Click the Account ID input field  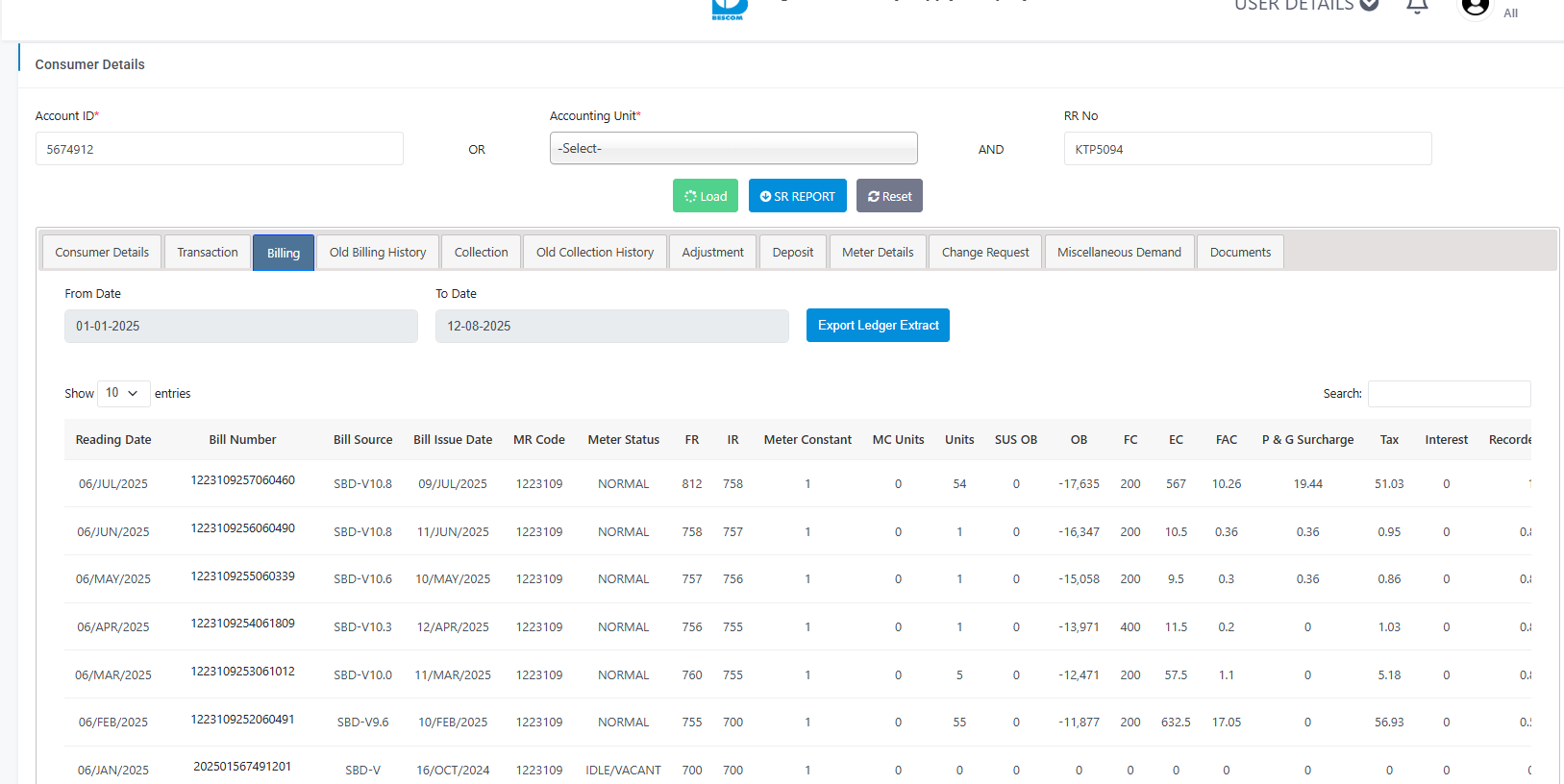pos(219,149)
